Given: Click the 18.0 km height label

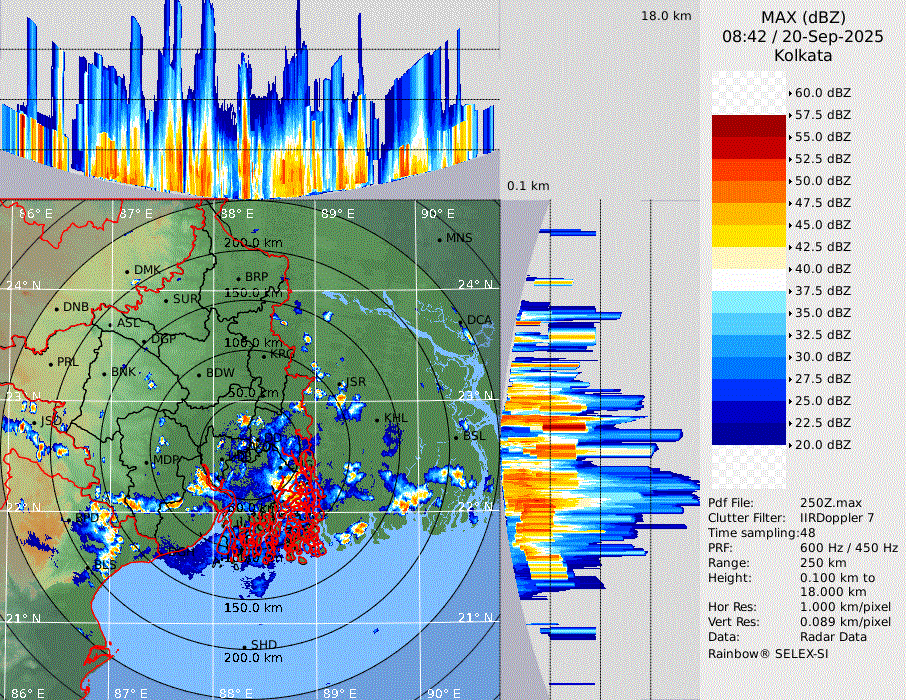Looking at the screenshot, I should pyautogui.click(x=666, y=16).
